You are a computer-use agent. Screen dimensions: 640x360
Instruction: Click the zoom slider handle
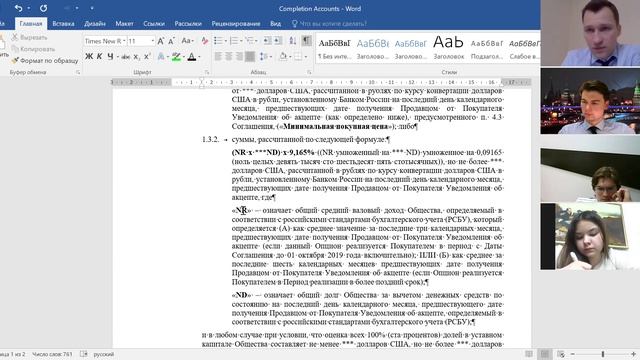click(602, 354)
